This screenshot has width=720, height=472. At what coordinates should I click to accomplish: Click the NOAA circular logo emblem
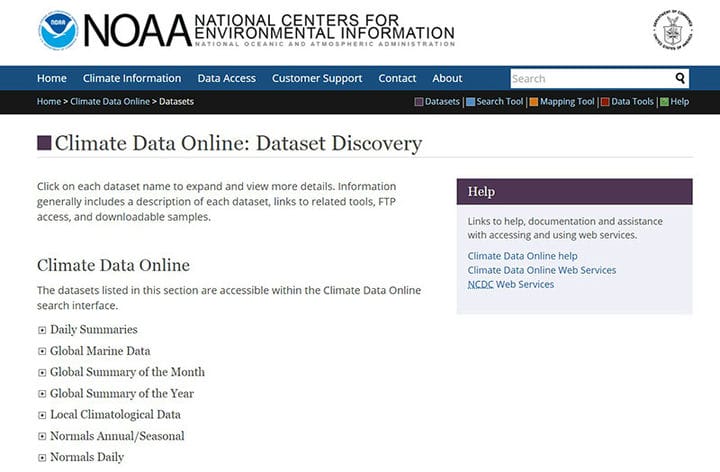point(58,30)
